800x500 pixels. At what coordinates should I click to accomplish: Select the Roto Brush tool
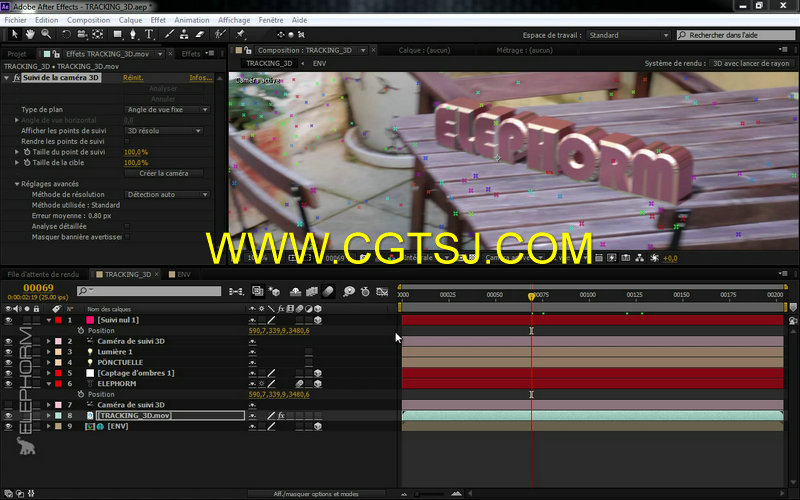tap(220, 34)
